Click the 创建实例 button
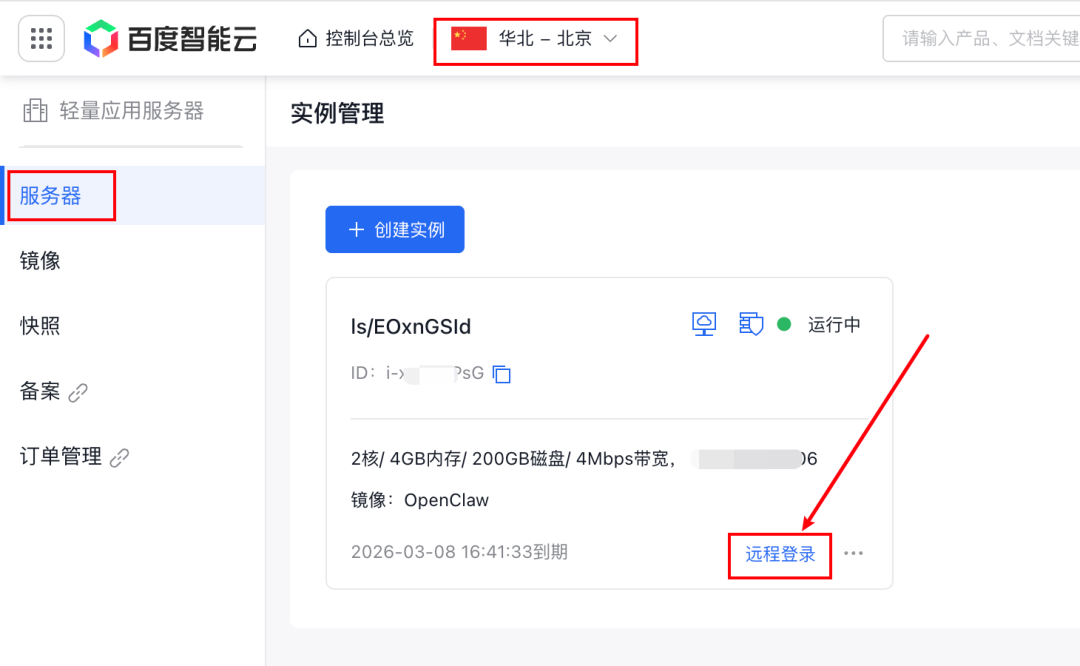Viewport: 1080px width, 666px height. [394, 229]
